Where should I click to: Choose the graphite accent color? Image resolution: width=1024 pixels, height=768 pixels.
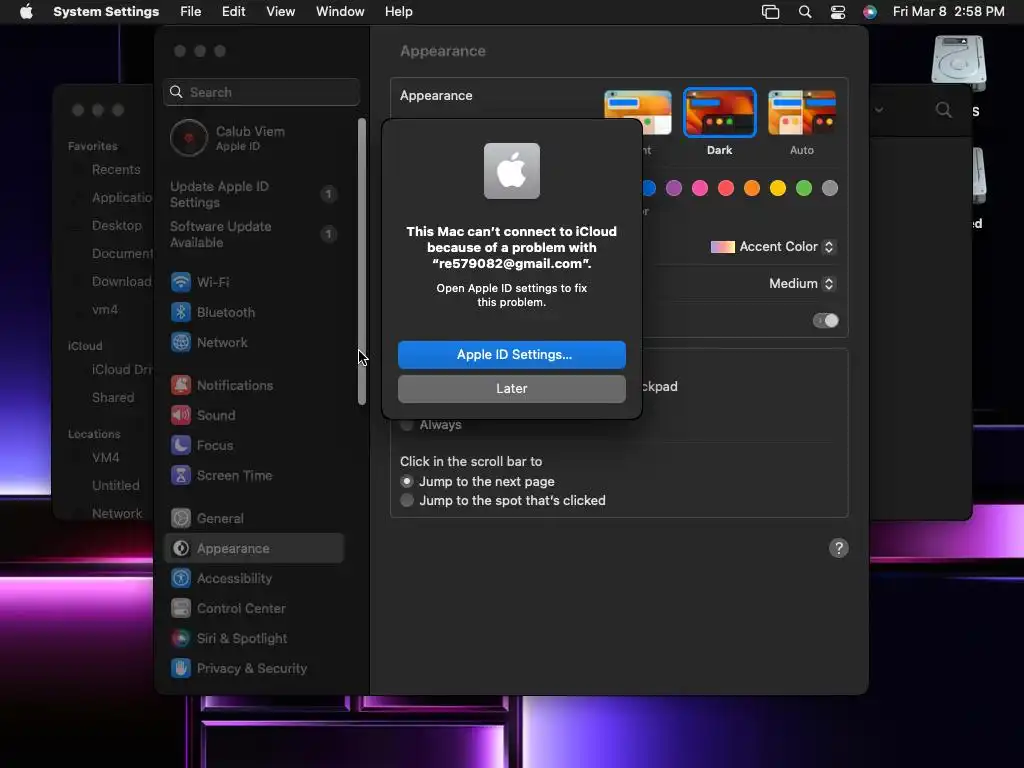pos(830,188)
